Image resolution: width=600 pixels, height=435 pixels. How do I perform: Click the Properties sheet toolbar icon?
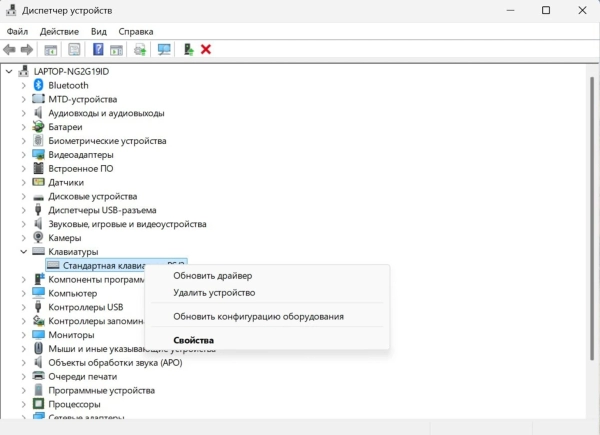click(x=74, y=49)
